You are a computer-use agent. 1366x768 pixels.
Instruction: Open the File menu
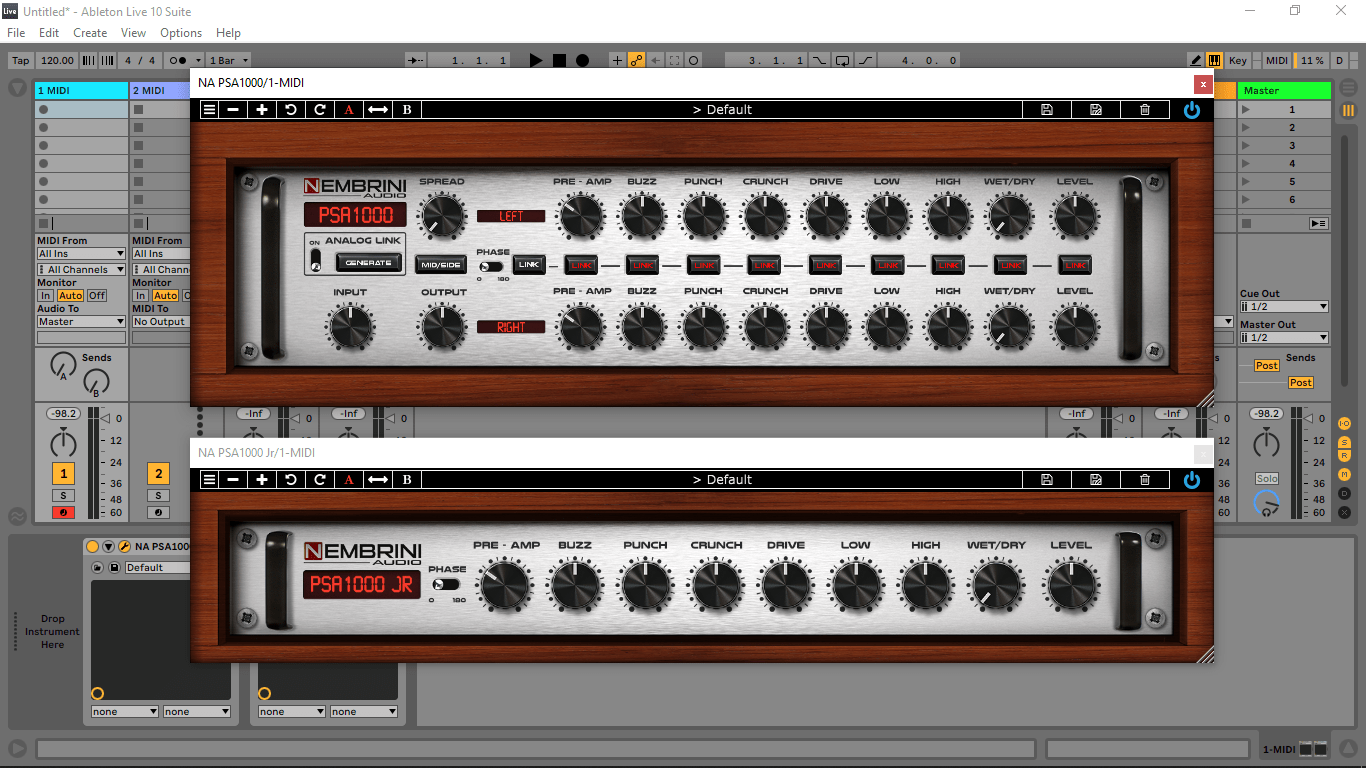point(16,33)
